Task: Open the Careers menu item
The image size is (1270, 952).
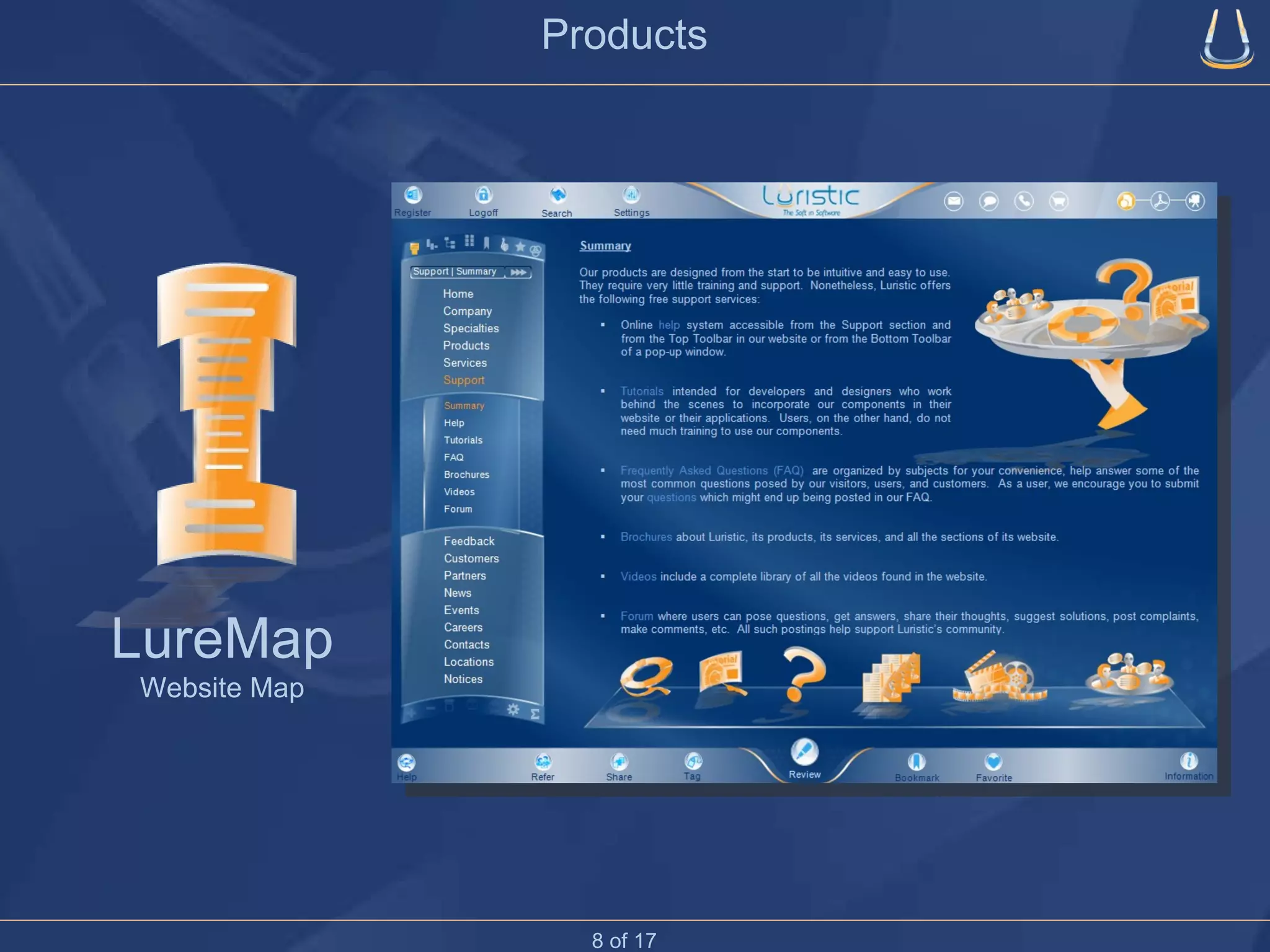Action: (463, 628)
